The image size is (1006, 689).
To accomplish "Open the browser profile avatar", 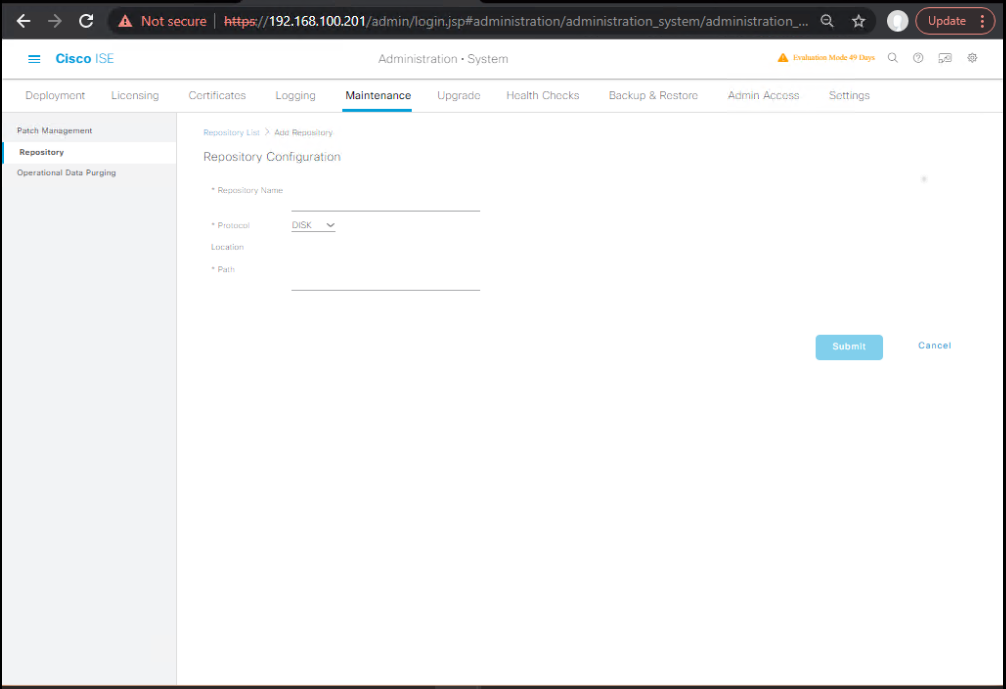I will [x=897, y=21].
